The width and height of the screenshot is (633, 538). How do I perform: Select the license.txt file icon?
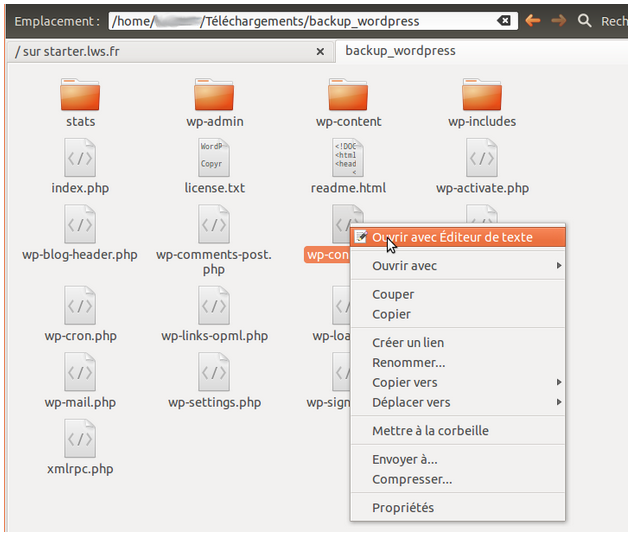tap(214, 157)
